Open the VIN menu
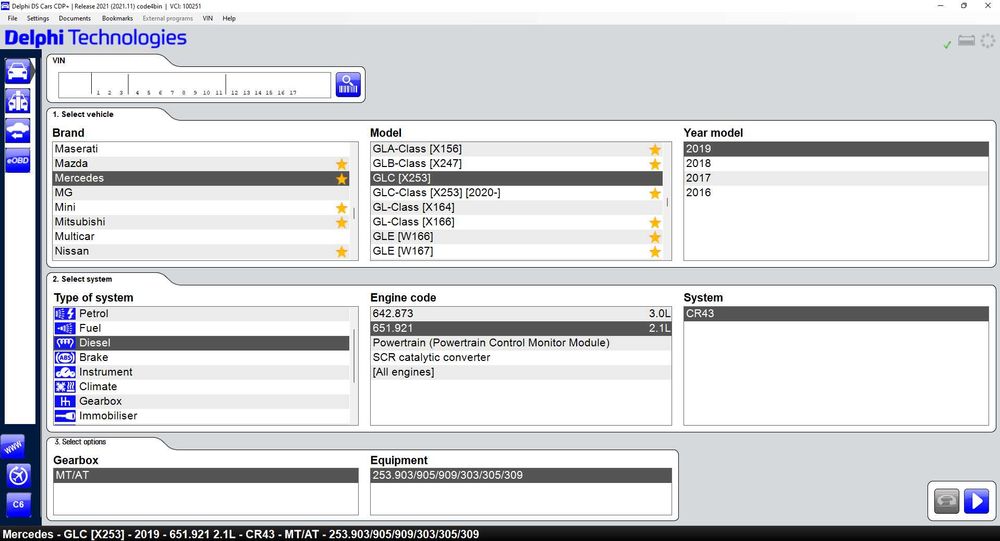 coord(208,19)
